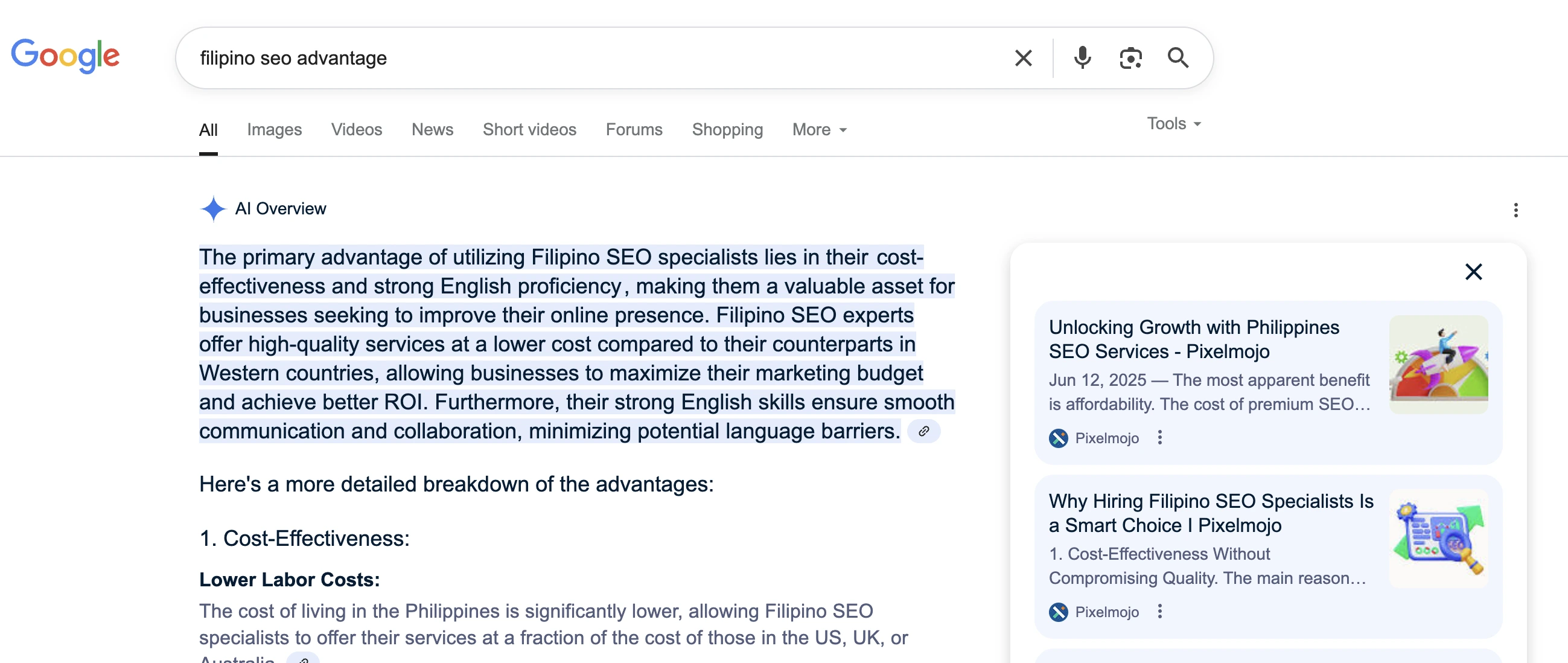Click 'Lower Labor Costs:' subheading
This screenshot has width=1568, height=663.
click(x=289, y=580)
